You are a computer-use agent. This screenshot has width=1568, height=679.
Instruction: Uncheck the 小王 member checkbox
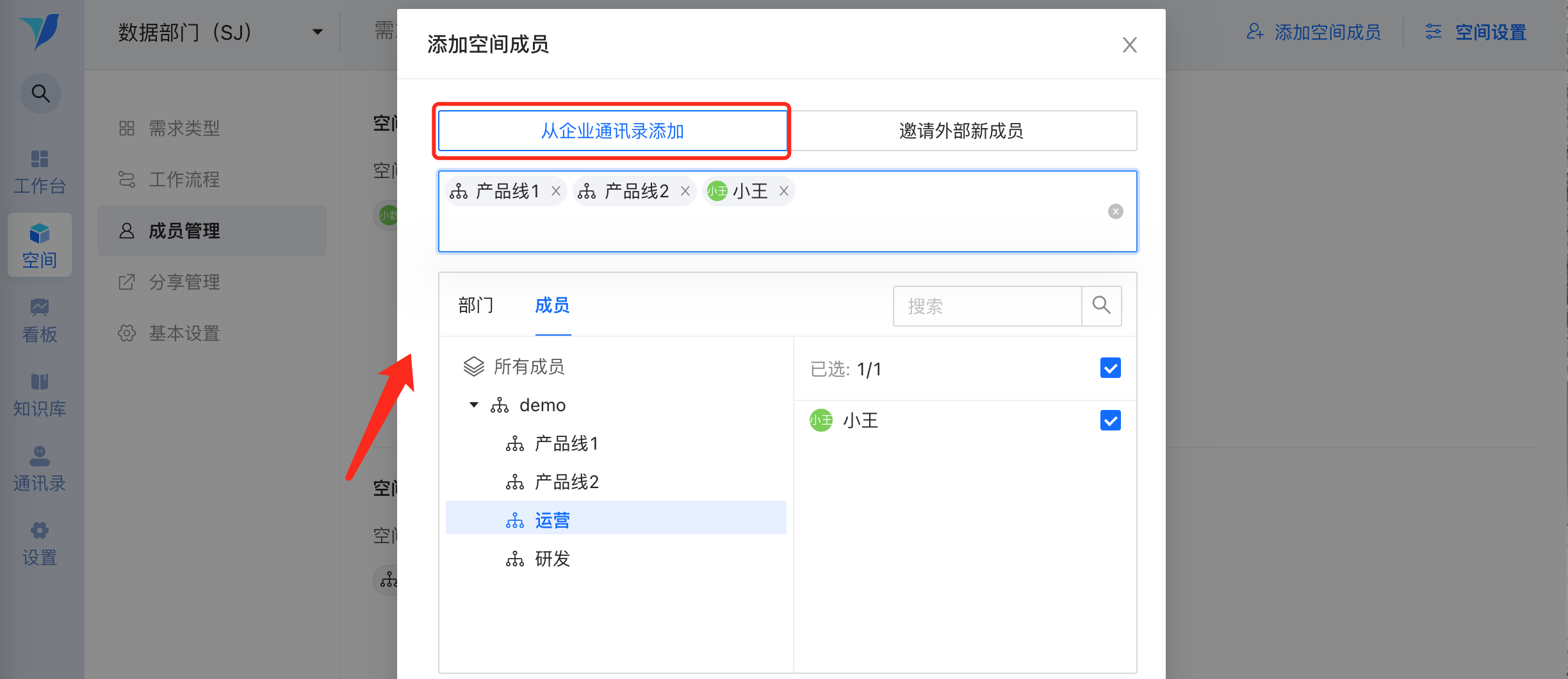coord(1110,421)
